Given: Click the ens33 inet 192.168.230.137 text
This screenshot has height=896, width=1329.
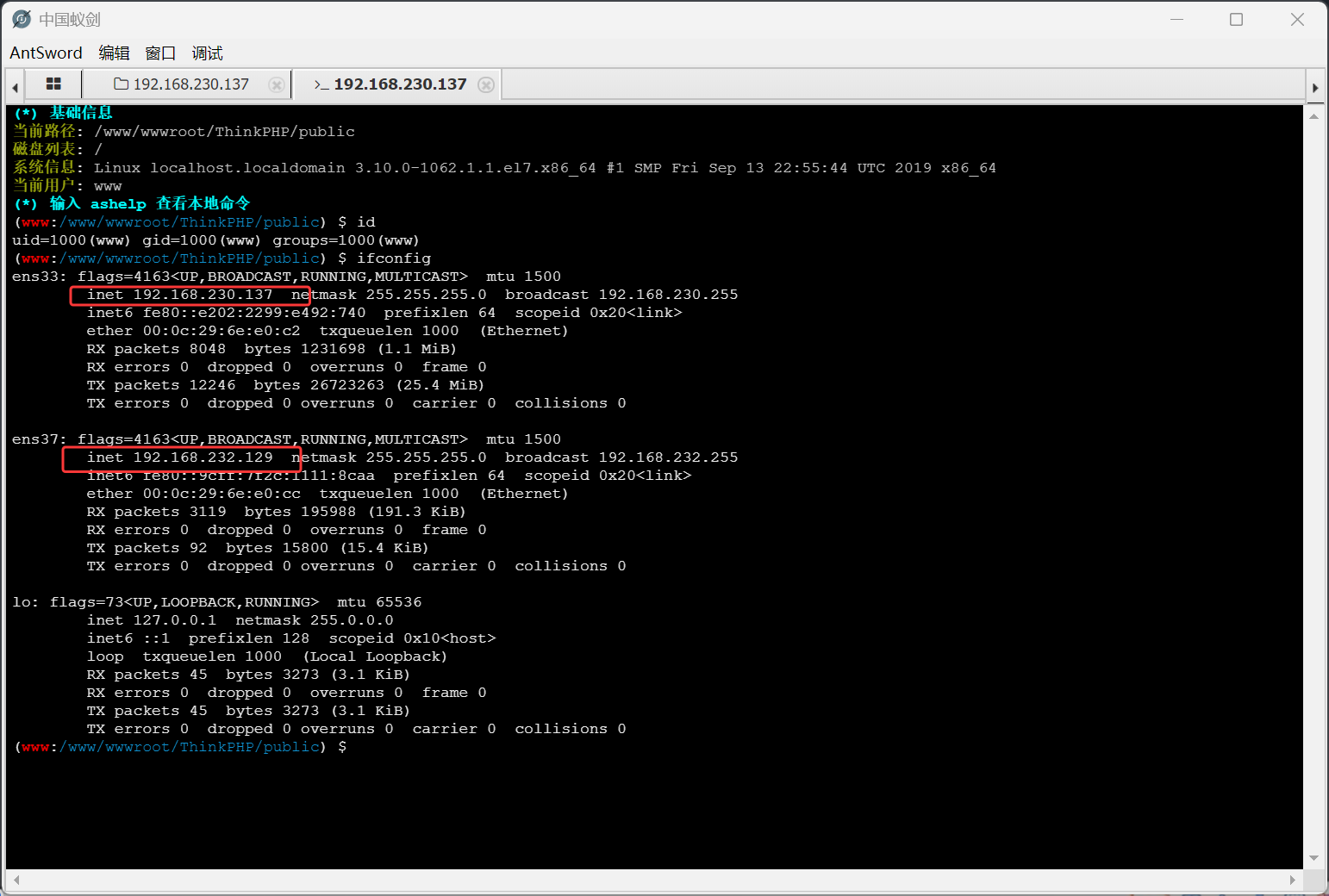Looking at the screenshot, I should click(x=179, y=295).
